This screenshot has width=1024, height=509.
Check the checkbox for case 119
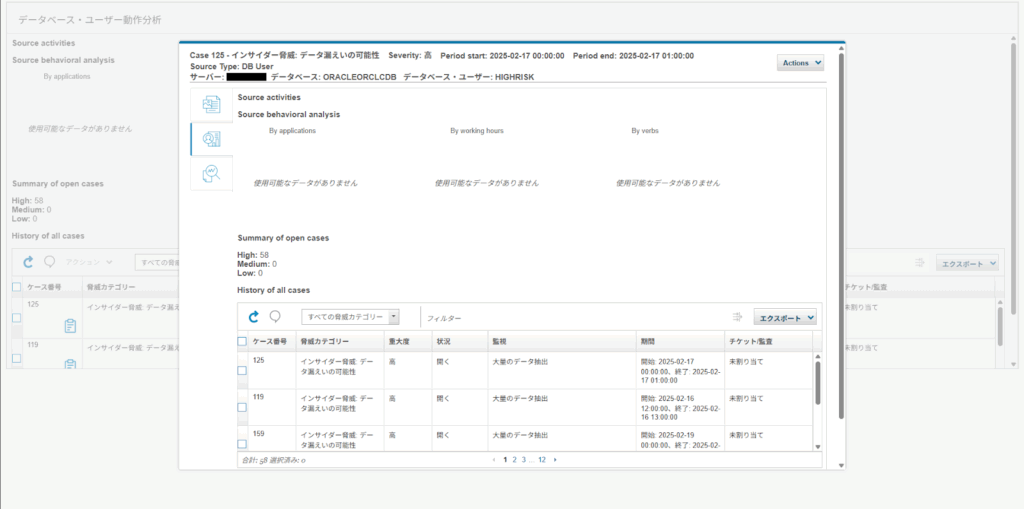pyautogui.click(x=242, y=407)
